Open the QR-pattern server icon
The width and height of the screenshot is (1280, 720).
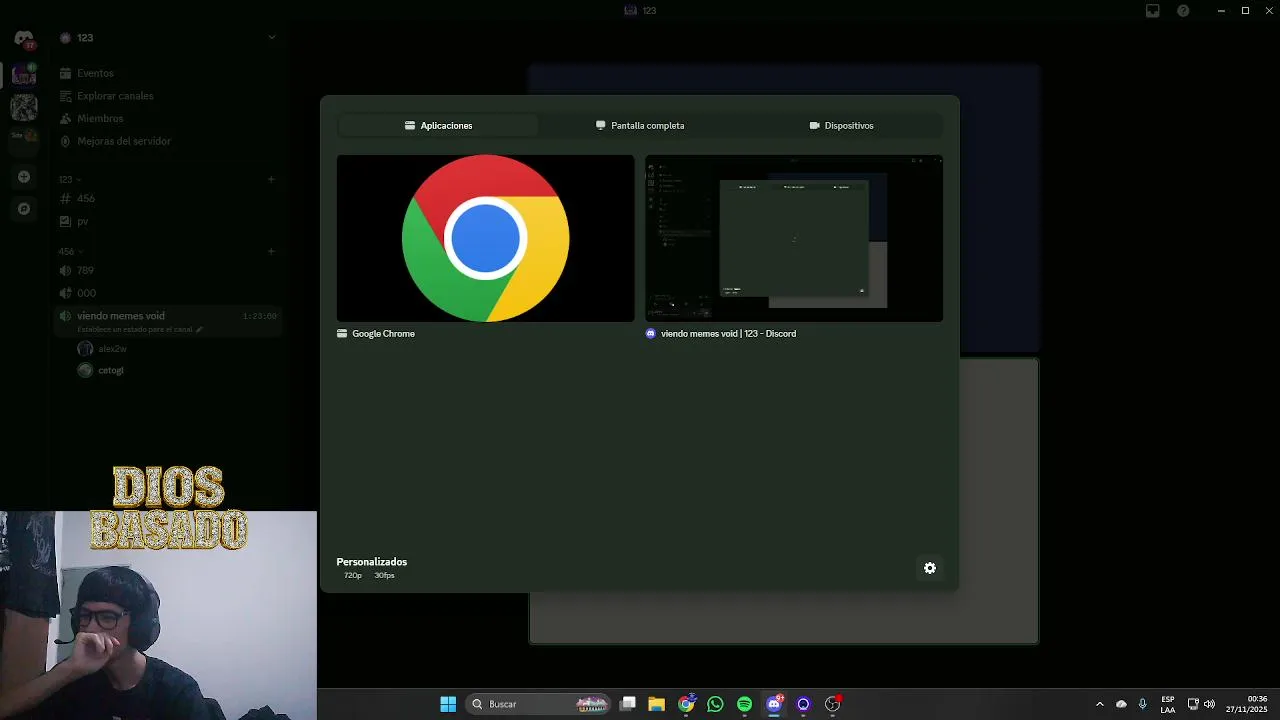24,106
